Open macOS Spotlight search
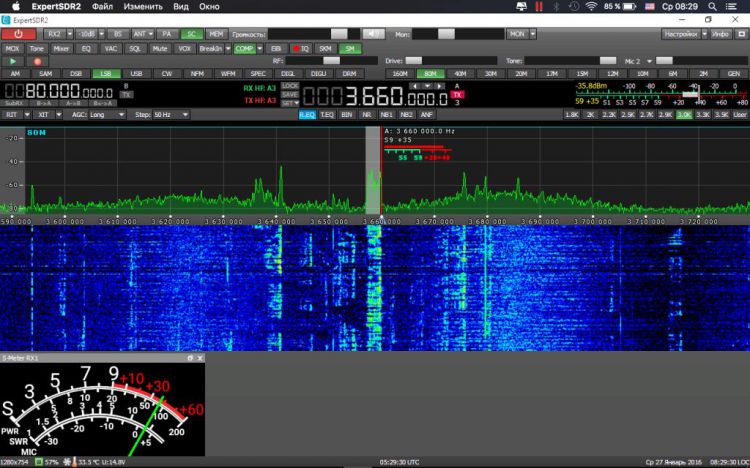This screenshot has width=750, height=468. click(x=712, y=6)
